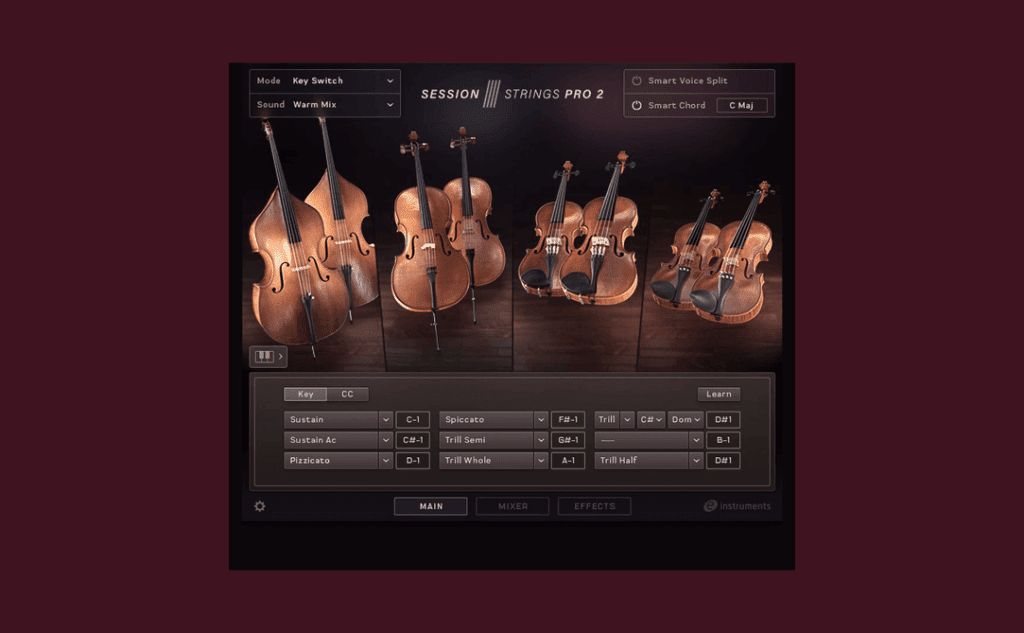Select the double basses section image
Viewport: 1024px width, 633px height.
pyautogui.click(x=312, y=238)
